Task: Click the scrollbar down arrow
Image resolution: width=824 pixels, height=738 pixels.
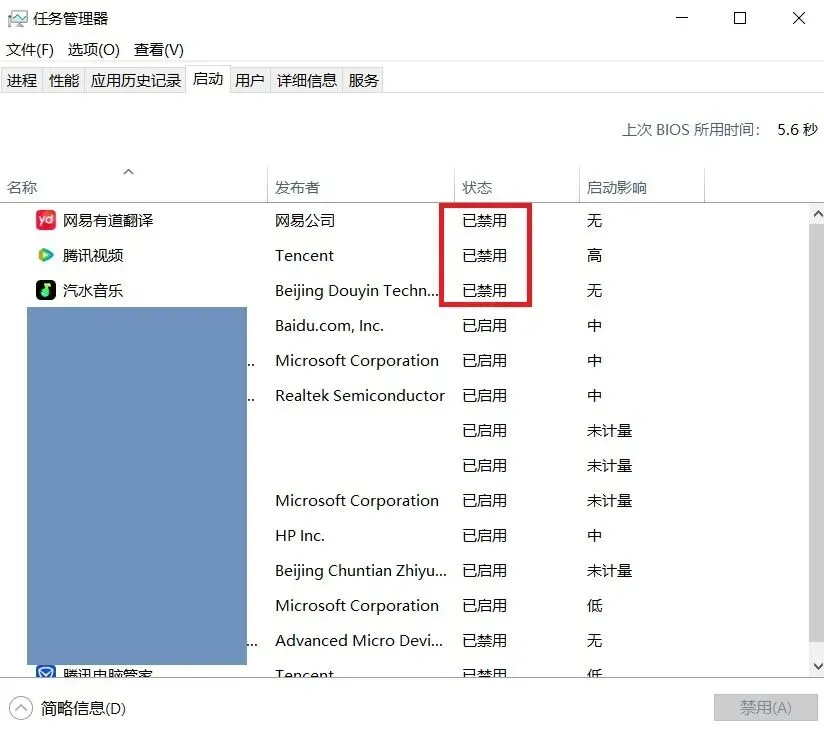Action: 817,665
